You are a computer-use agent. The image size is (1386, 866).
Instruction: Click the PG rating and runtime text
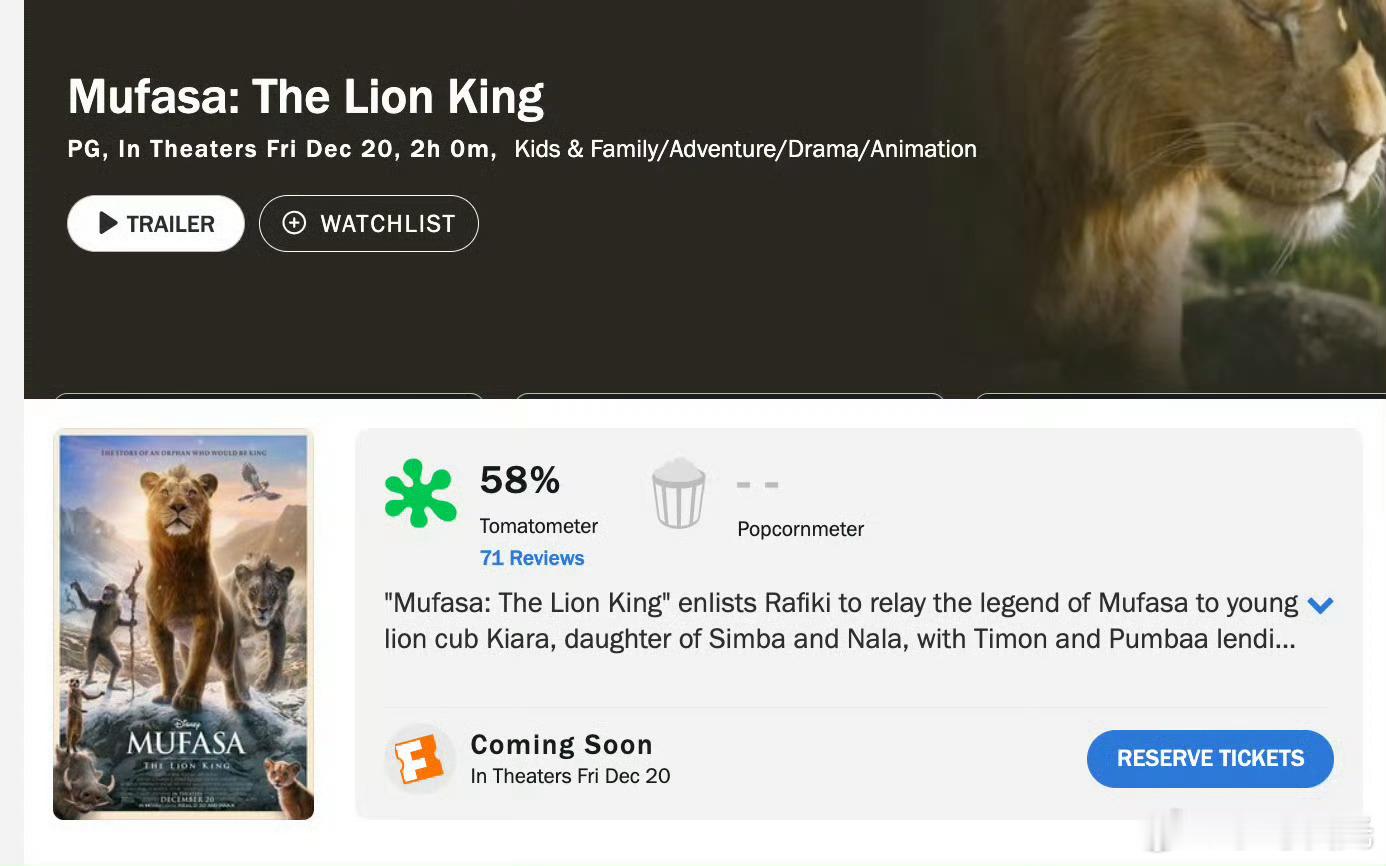coord(282,149)
